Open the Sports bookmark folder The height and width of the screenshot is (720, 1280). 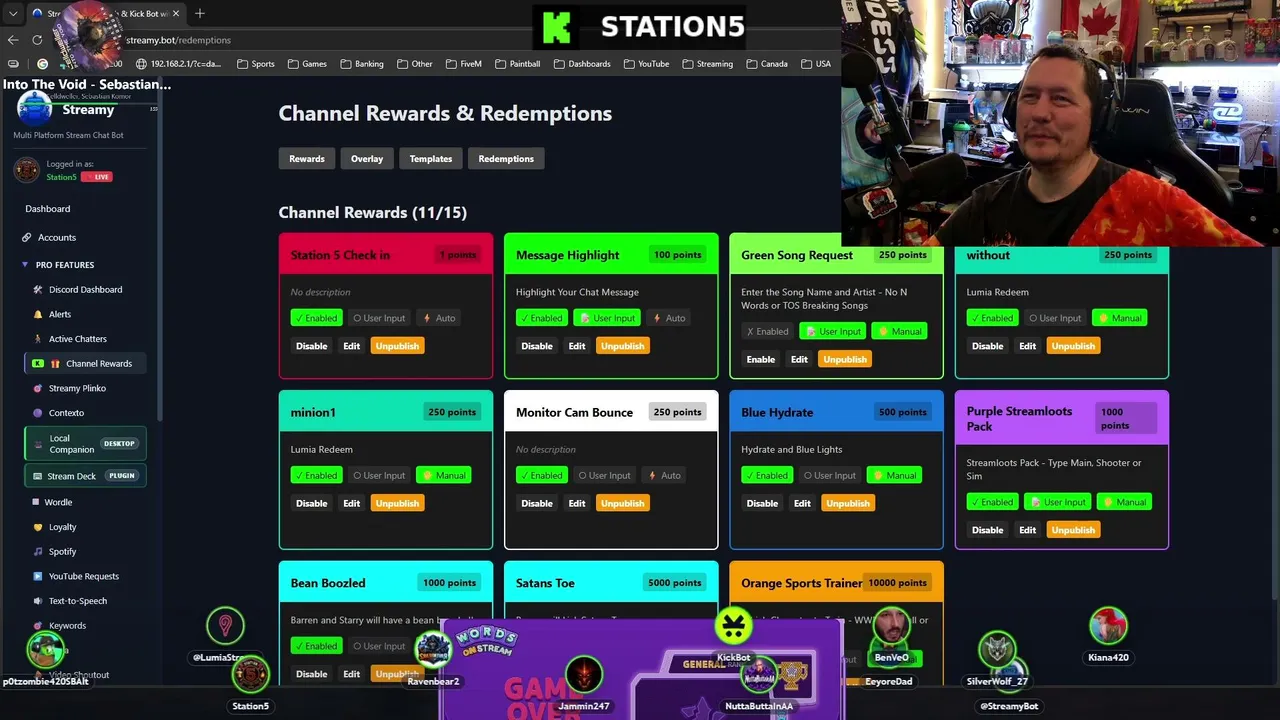point(256,64)
